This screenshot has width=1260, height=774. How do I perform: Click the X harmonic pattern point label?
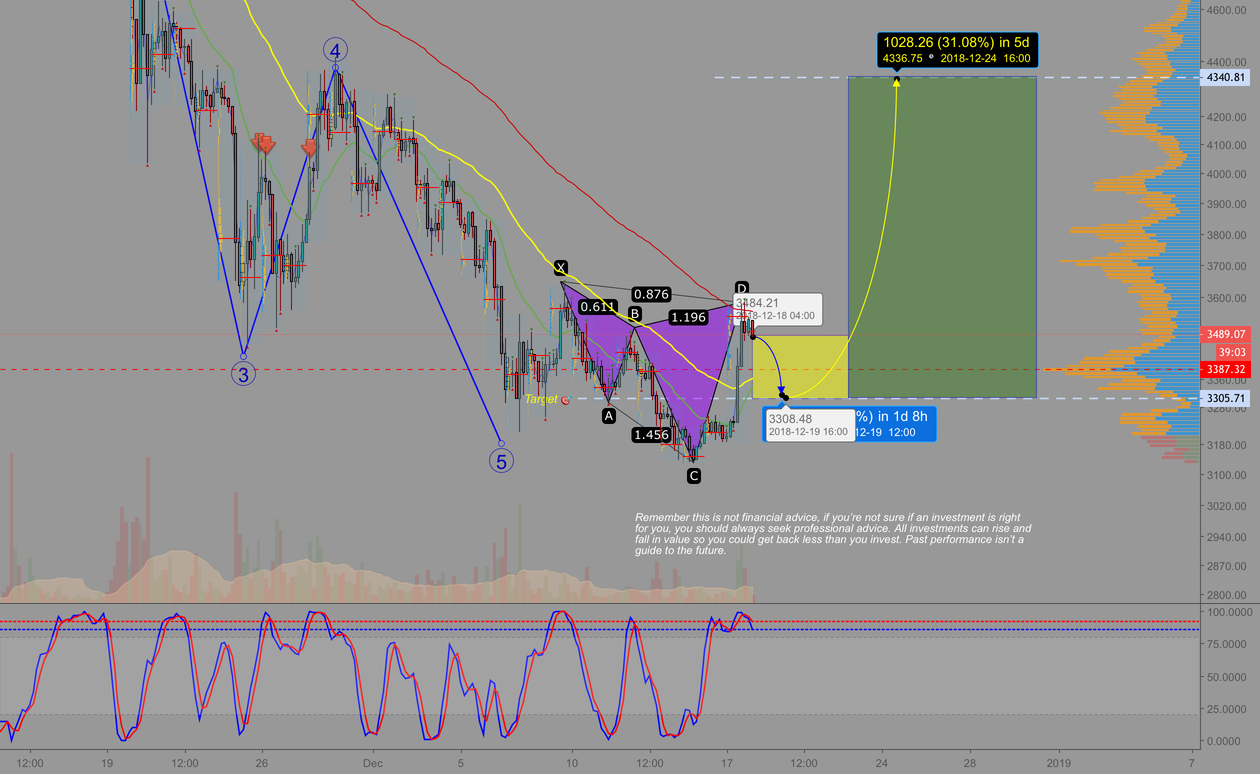click(x=560, y=267)
